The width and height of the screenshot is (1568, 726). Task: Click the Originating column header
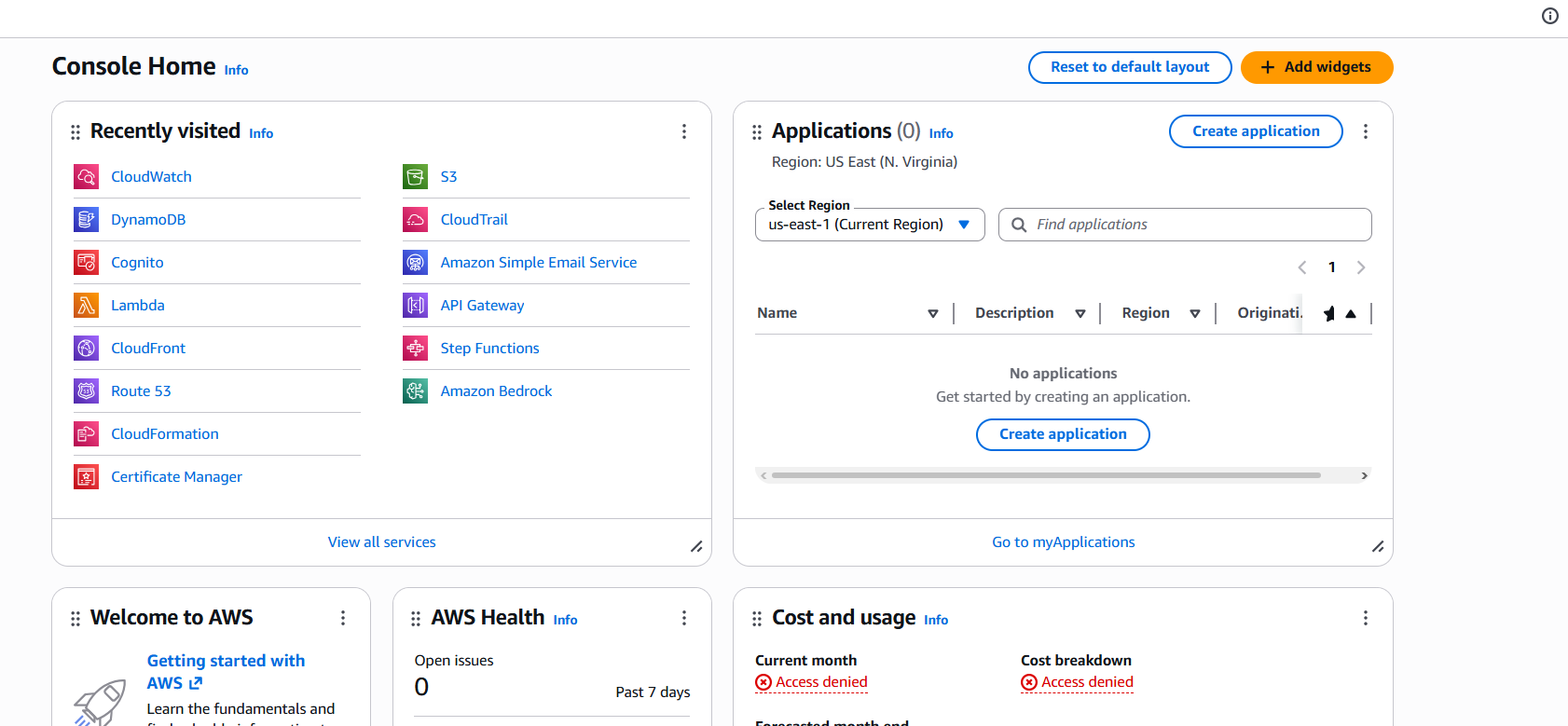(1270, 313)
